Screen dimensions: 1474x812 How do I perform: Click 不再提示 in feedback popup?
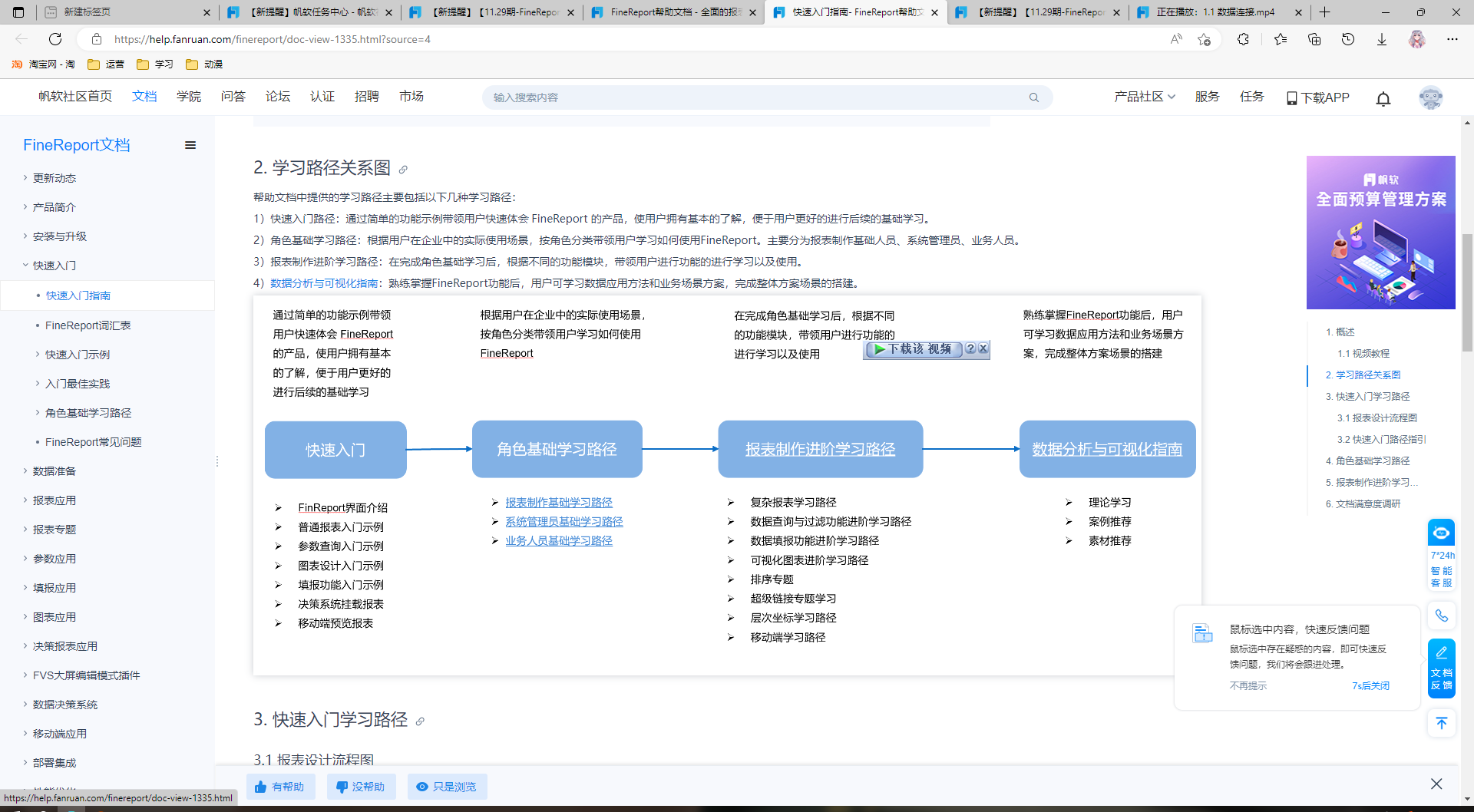(x=1248, y=686)
